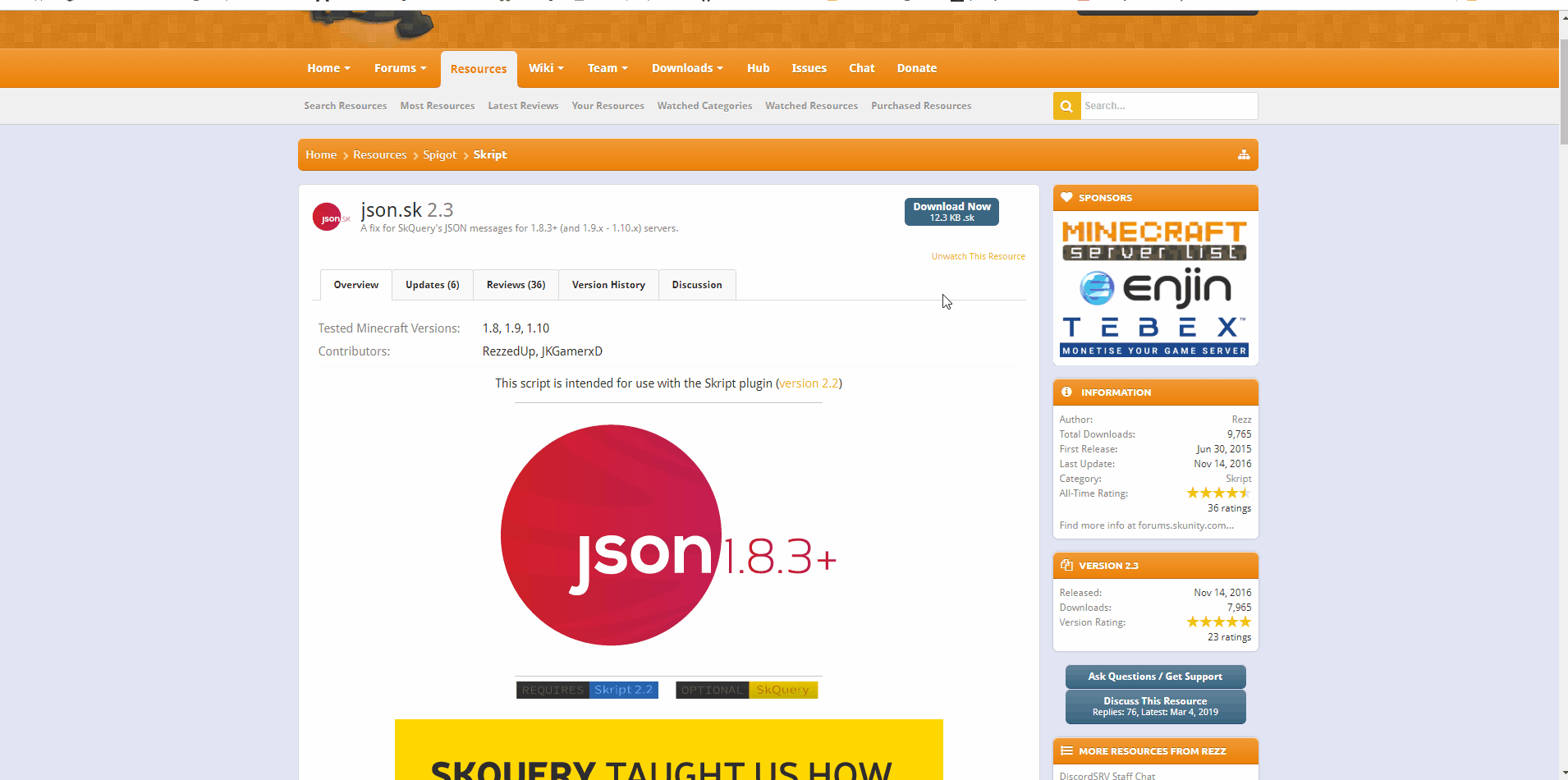Open the Tebex sponsor banner
This screenshot has height=780, width=1568.
1155,337
